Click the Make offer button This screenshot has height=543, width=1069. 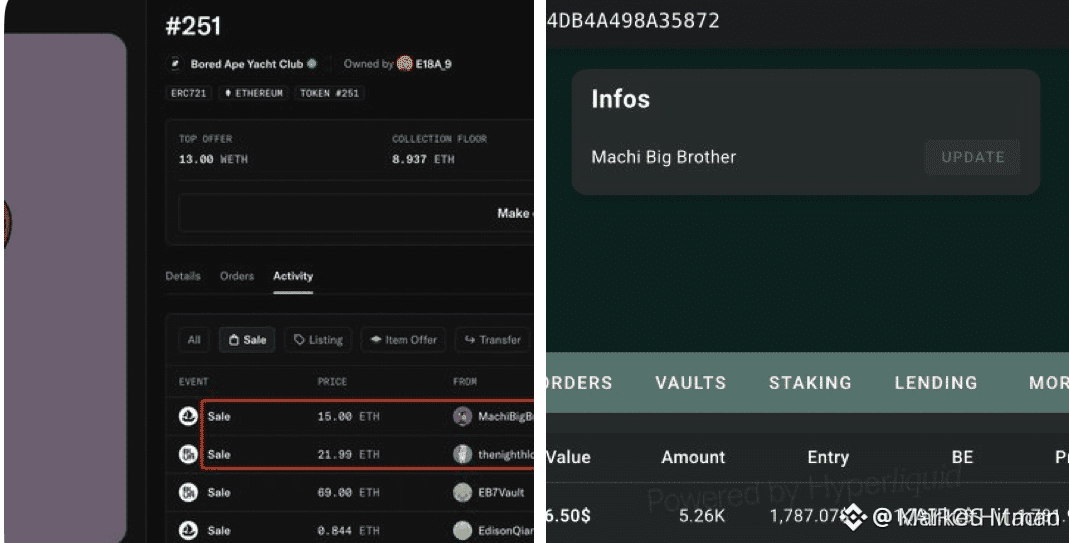[356, 213]
